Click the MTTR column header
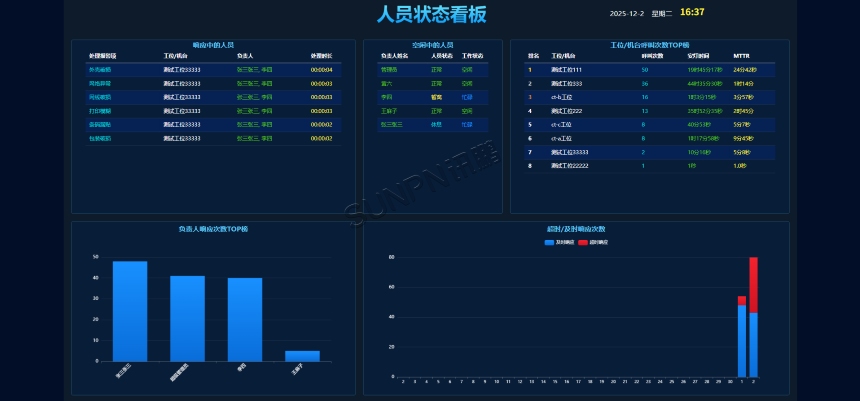This screenshot has width=860, height=401. pyautogui.click(x=741, y=56)
